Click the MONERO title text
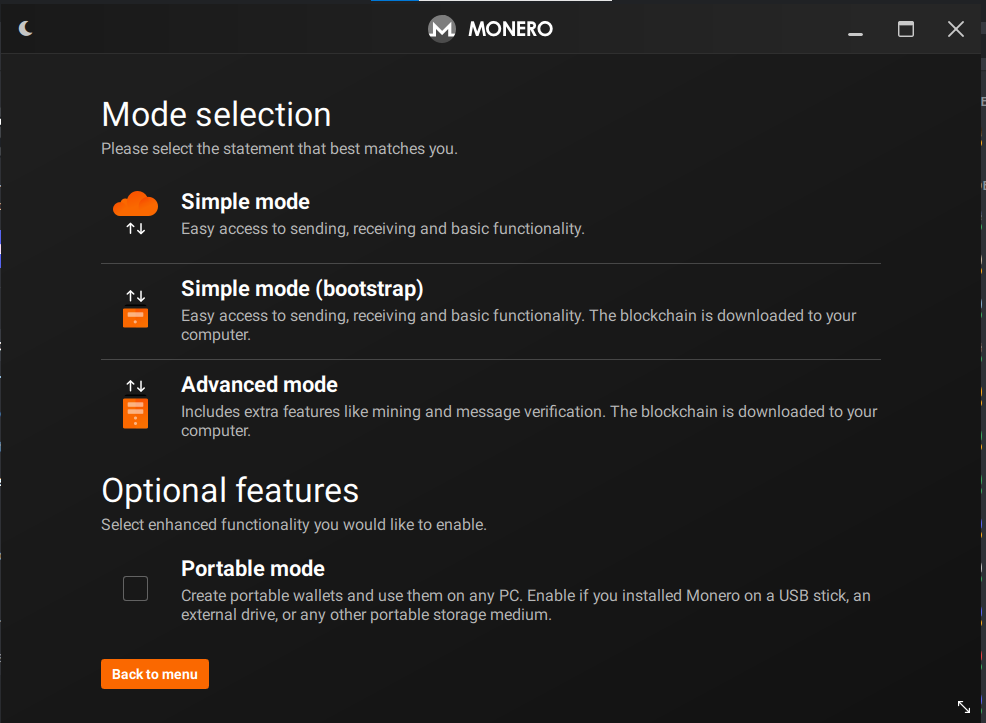 click(x=510, y=29)
